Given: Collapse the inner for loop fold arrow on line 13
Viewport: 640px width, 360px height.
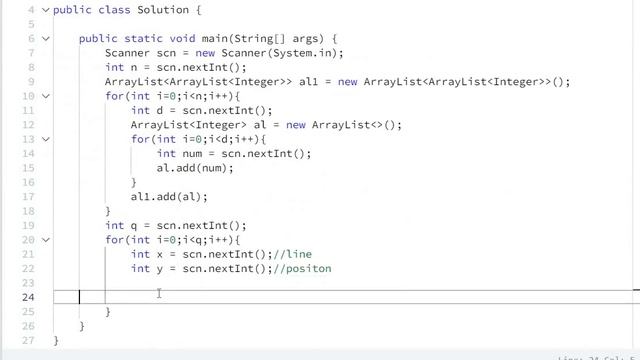Looking at the screenshot, I should pyautogui.click(x=46, y=139).
